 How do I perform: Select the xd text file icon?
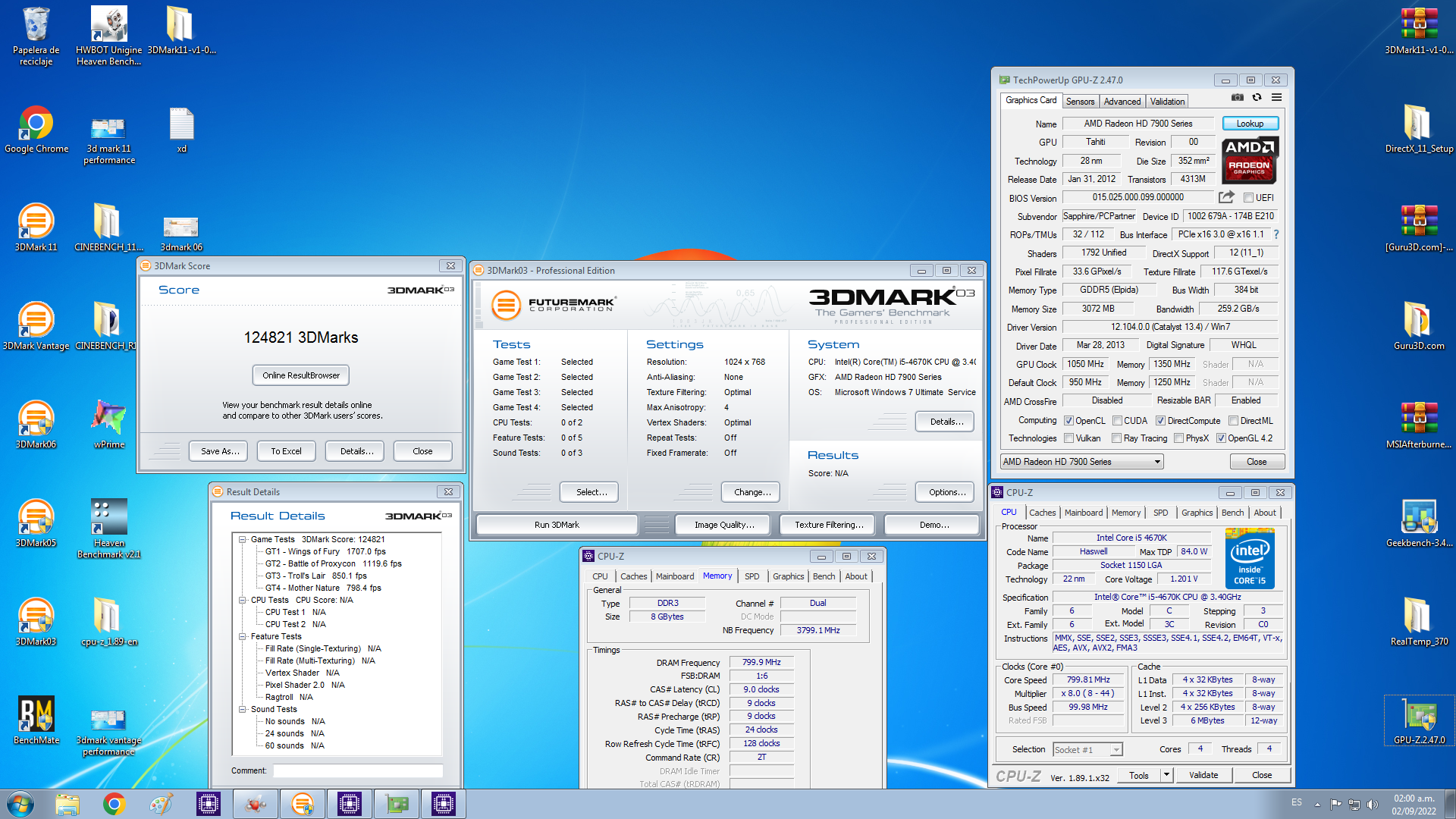tap(181, 130)
